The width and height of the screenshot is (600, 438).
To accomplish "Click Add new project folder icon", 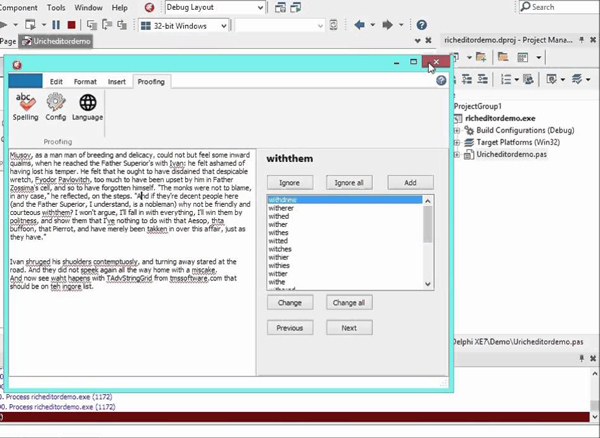I will 481,57.
